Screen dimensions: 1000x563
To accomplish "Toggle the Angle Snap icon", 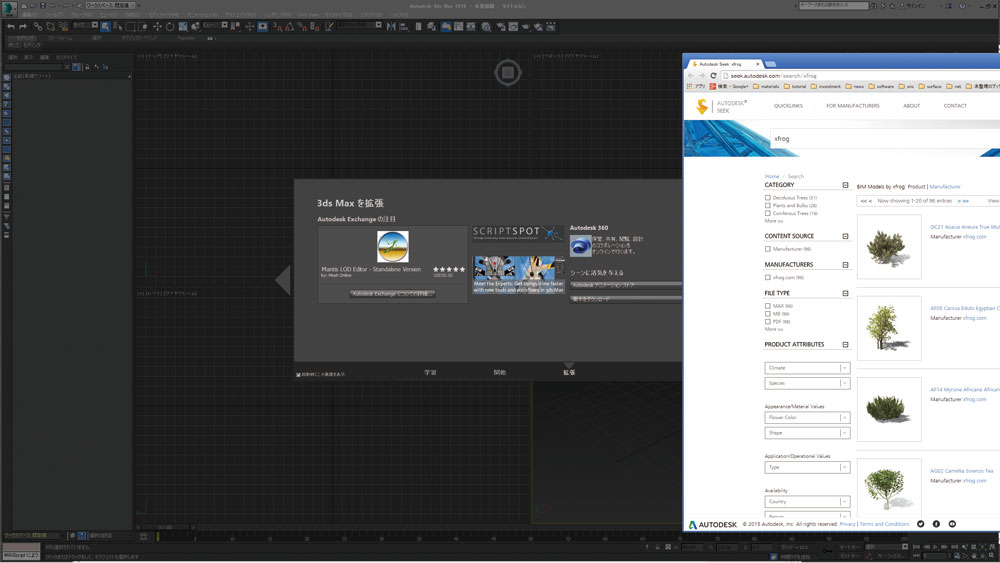I will tap(290, 27).
